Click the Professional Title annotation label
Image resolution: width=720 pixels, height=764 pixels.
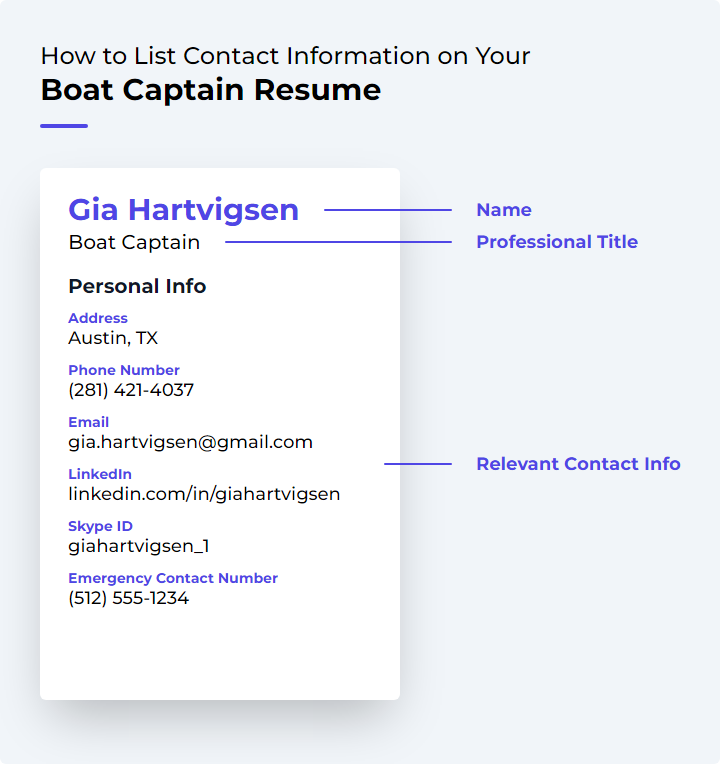click(x=557, y=242)
